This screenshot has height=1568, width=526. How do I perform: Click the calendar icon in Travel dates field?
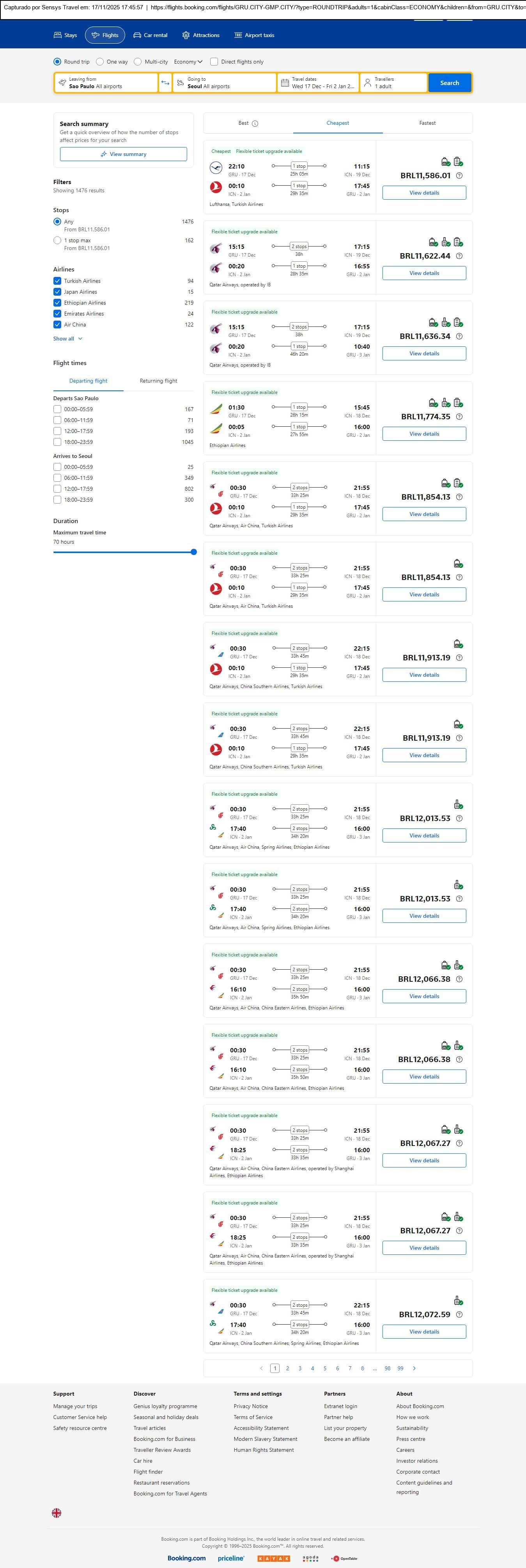(x=285, y=83)
